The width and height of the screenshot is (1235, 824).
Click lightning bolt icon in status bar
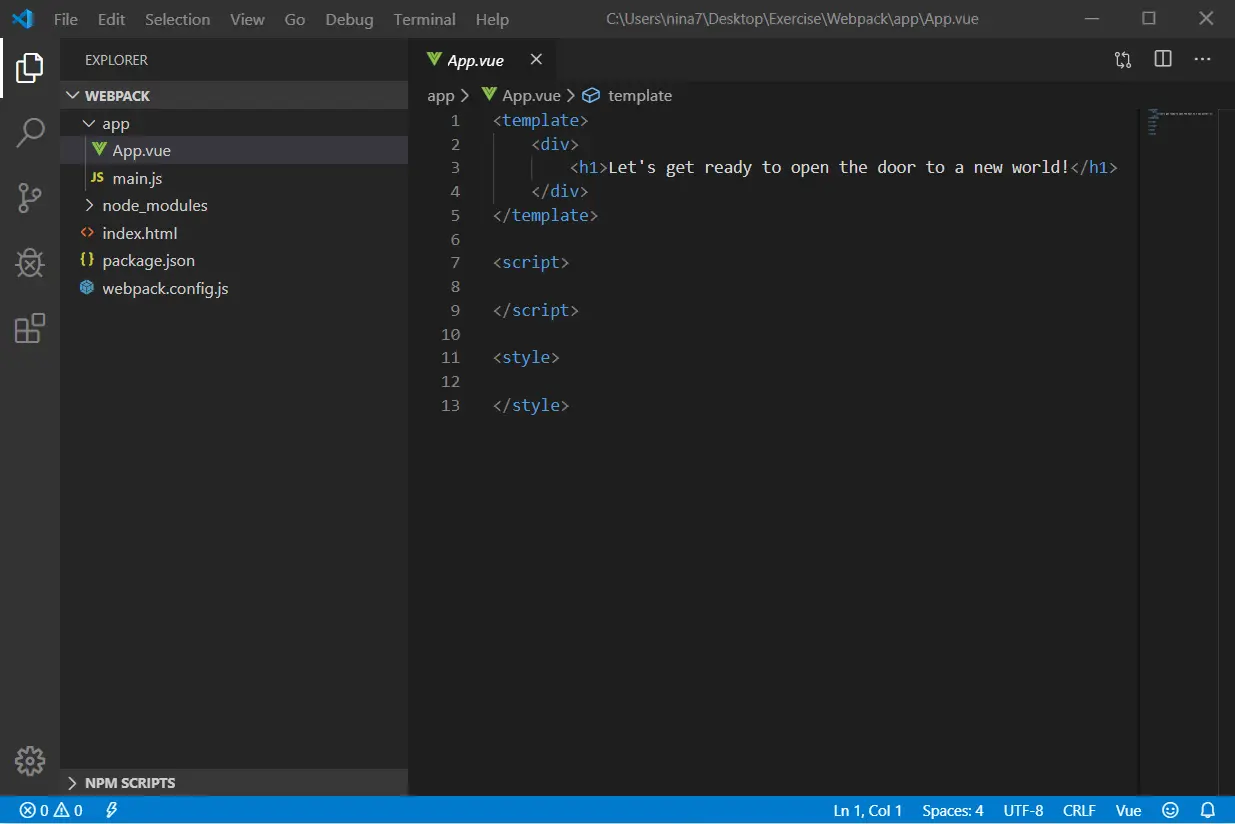coord(112,810)
